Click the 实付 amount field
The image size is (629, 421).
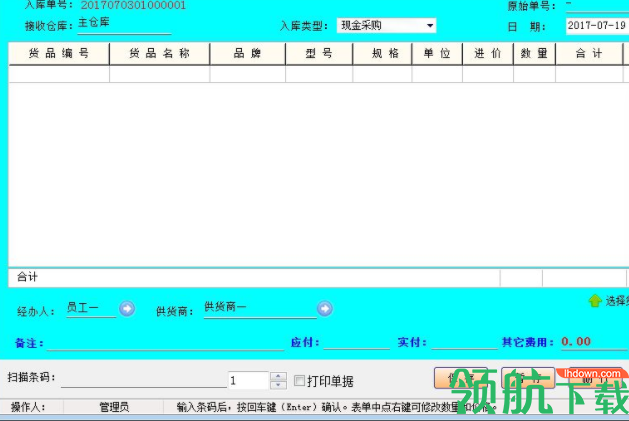tap(465, 342)
